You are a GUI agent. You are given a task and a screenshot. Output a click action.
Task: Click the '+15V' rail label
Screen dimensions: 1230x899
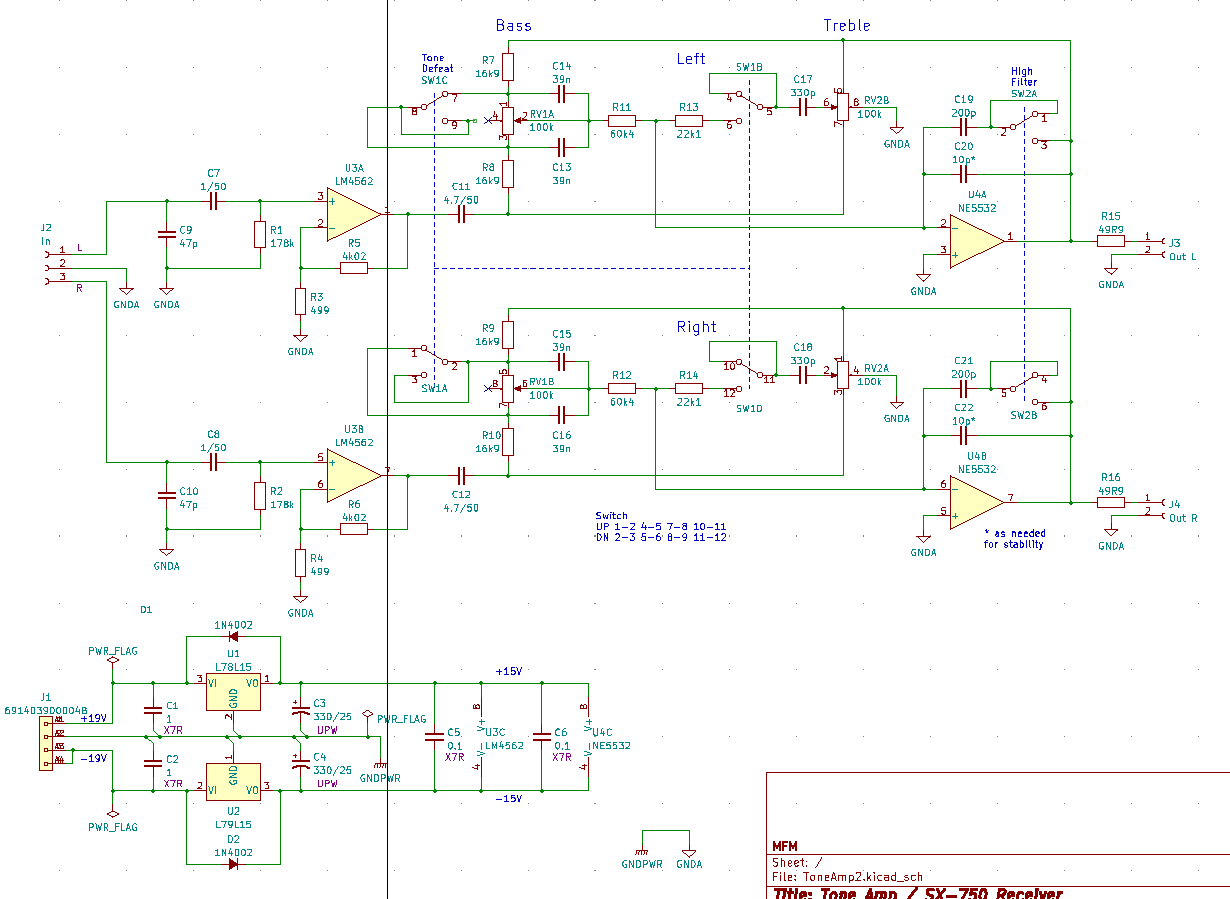click(x=509, y=671)
